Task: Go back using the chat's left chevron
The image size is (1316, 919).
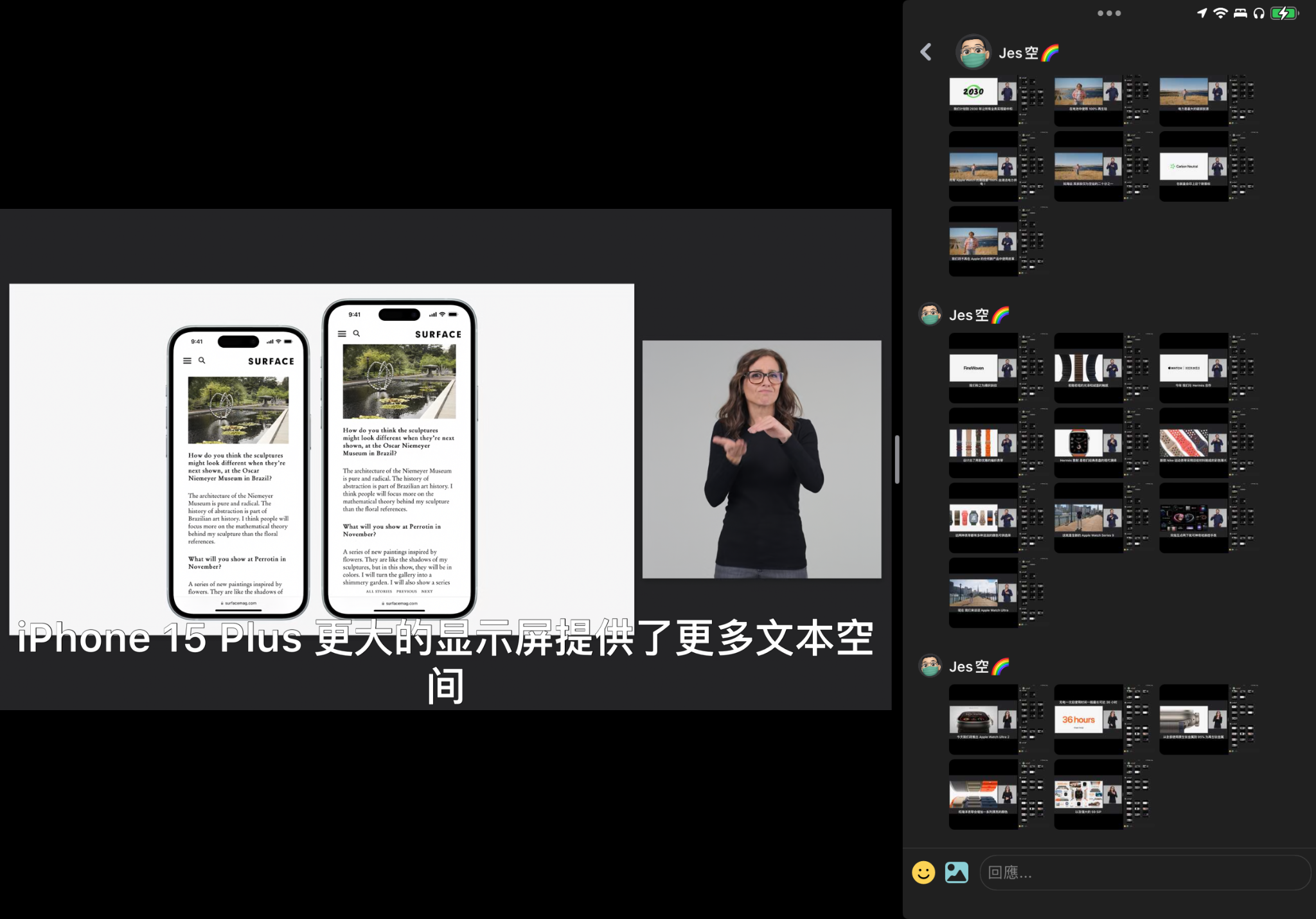Action: (926, 52)
